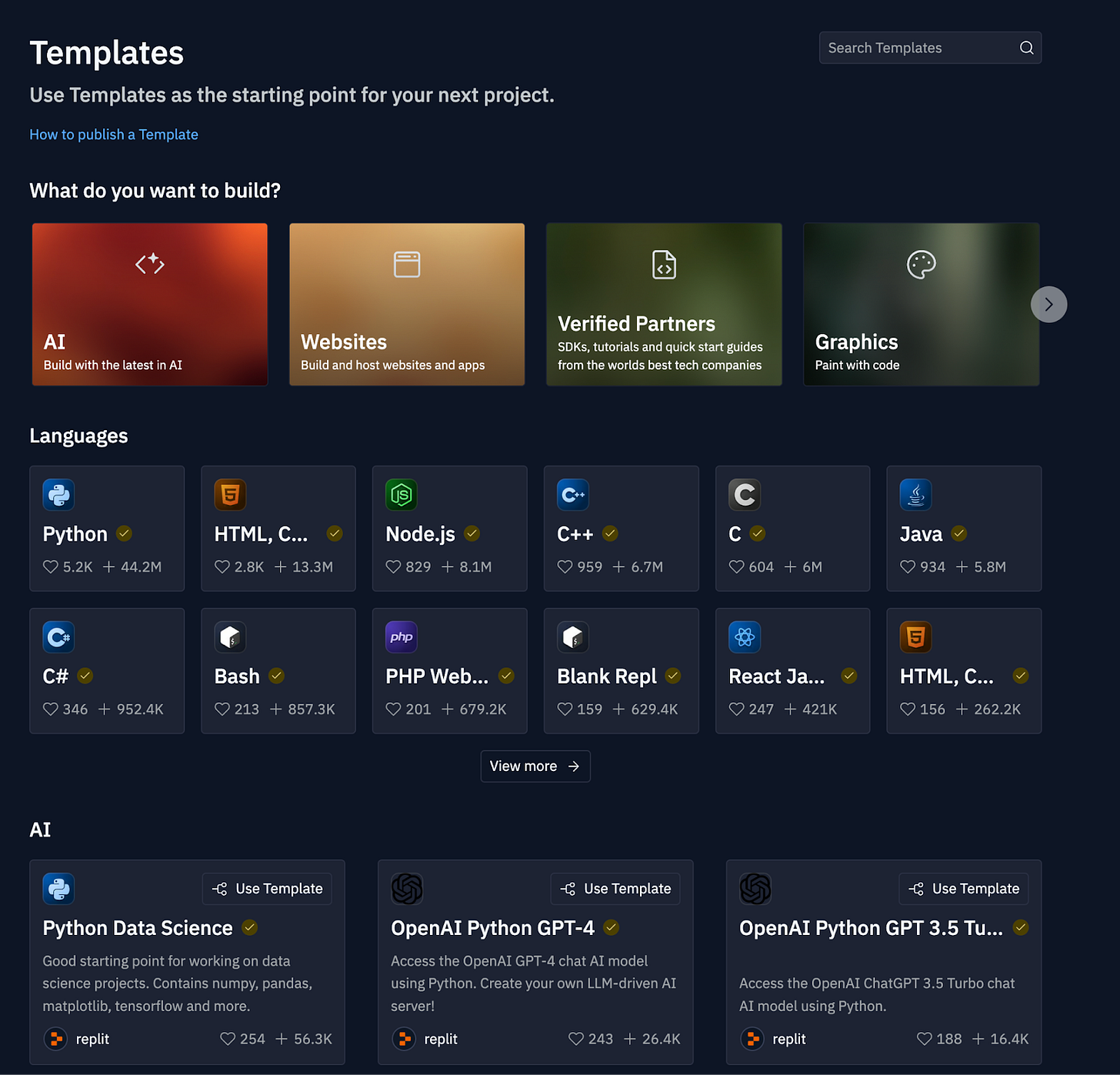The width and height of the screenshot is (1120, 1075).
Task: Use Template for OpenAI Python GPT-4
Action: coord(615,889)
